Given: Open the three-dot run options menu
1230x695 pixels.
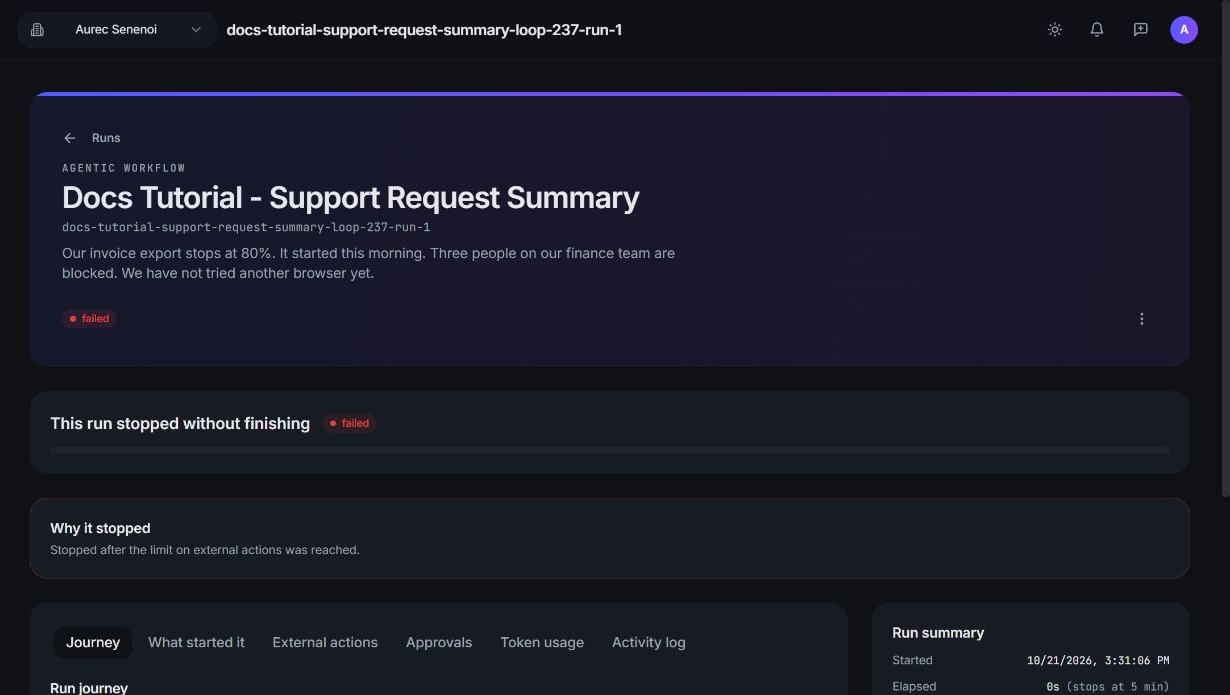Looking at the screenshot, I should (1142, 319).
